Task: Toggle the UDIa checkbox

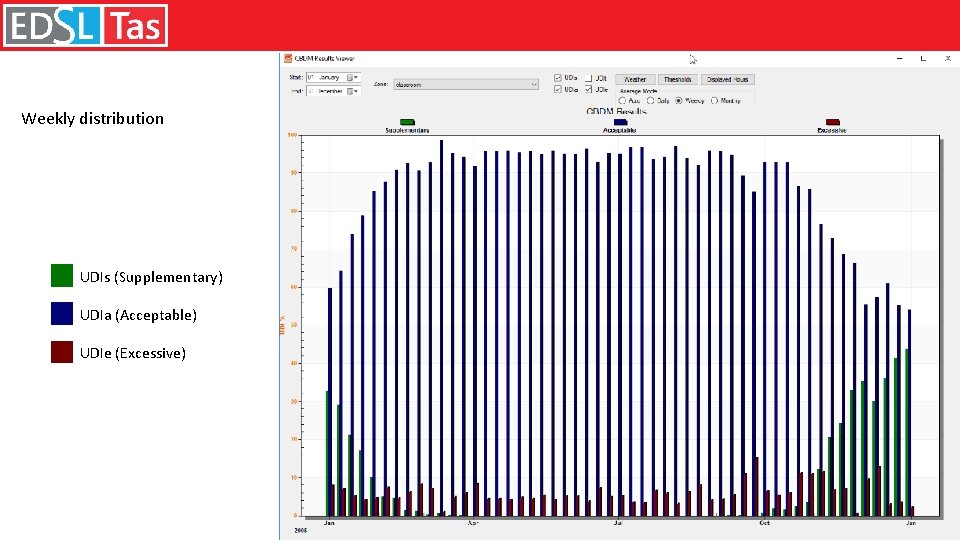Action: click(558, 89)
